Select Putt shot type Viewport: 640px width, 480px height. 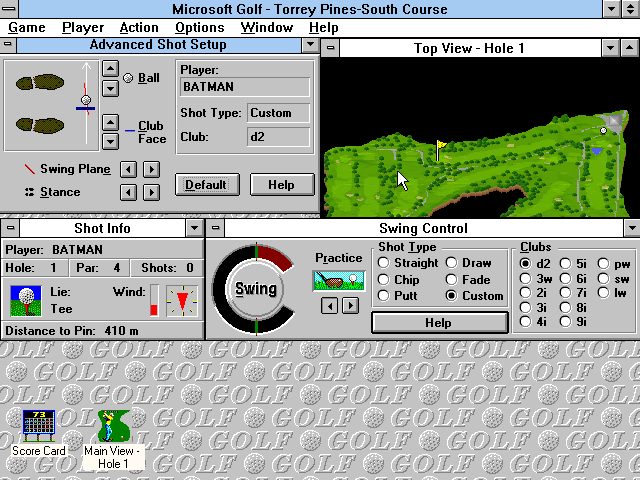(398, 296)
